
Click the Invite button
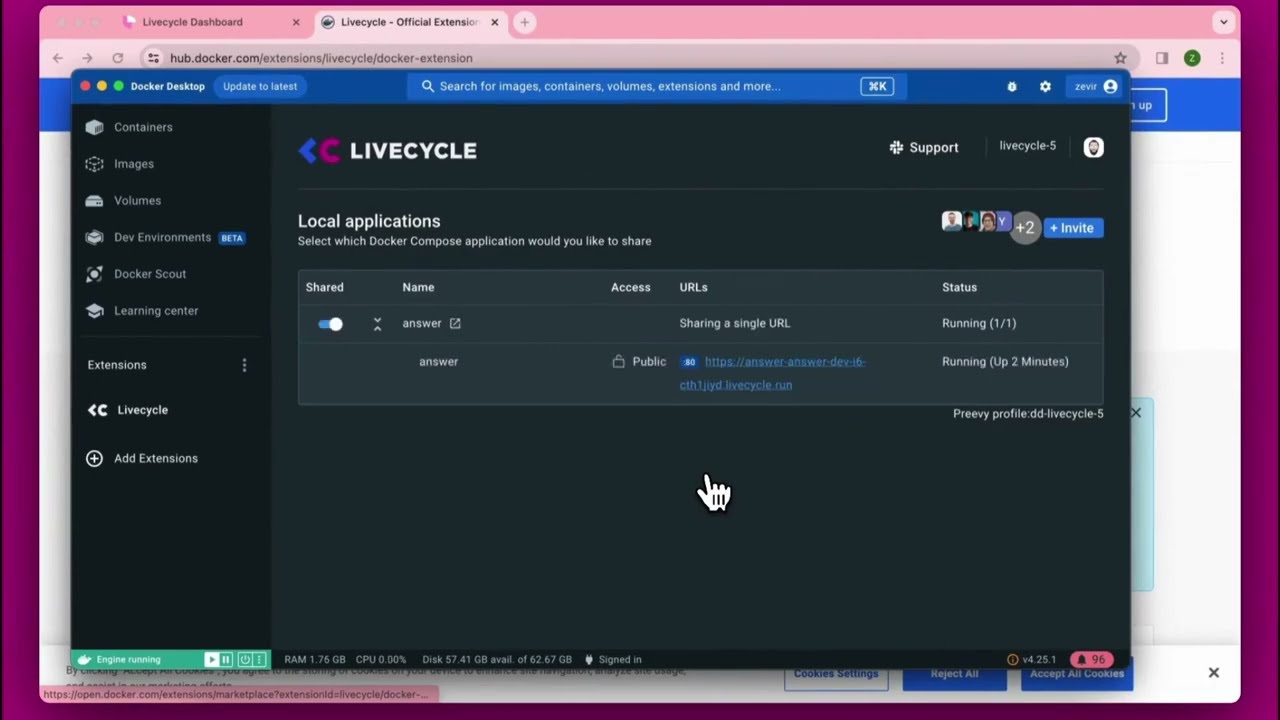pyautogui.click(x=1072, y=228)
